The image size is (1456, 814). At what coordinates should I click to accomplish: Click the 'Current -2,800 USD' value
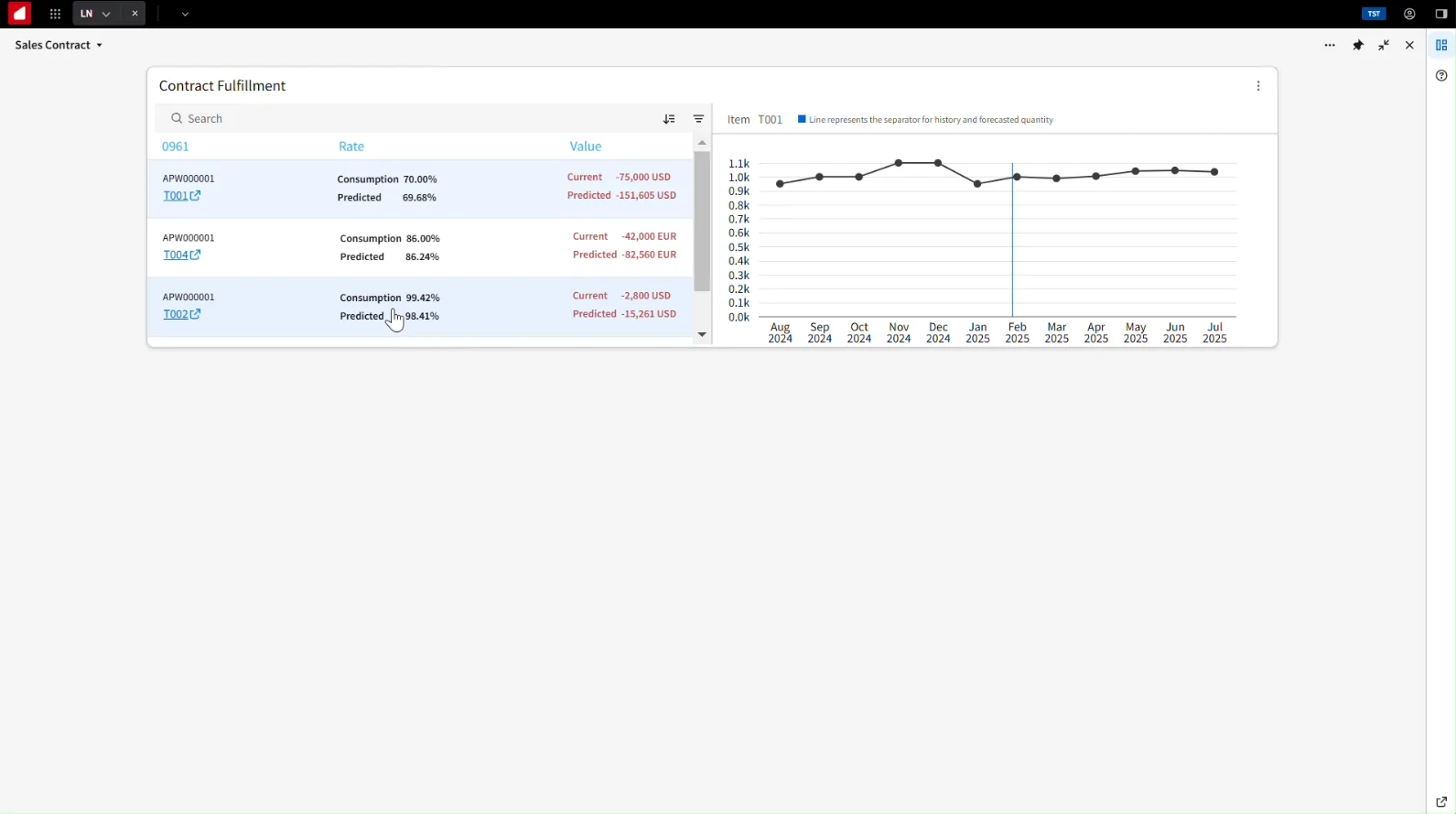coord(621,297)
